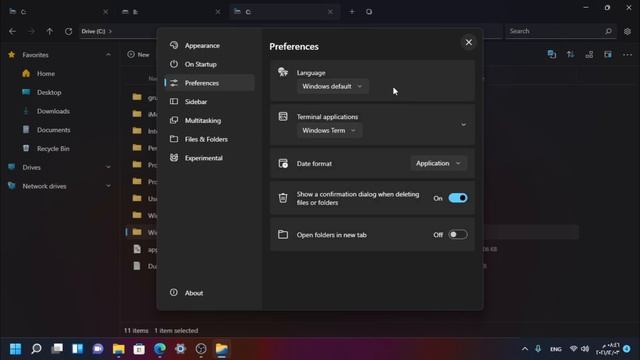Image resolution: width=640 pixels, height=360 pixels.
Task: Expand the Network drives section
Action: (108, 186)
